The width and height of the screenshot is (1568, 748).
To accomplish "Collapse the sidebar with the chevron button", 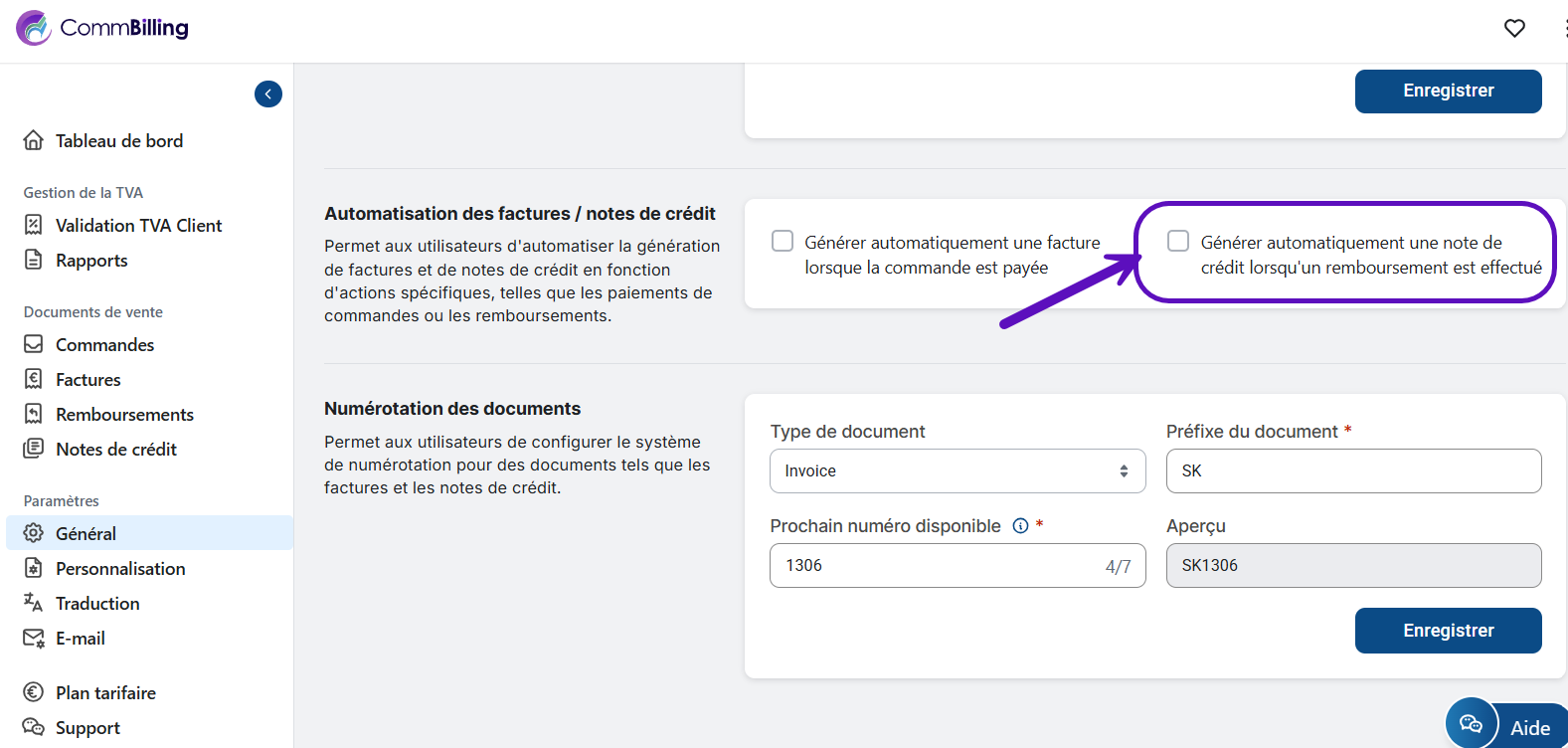I will [x=268, y=93].
